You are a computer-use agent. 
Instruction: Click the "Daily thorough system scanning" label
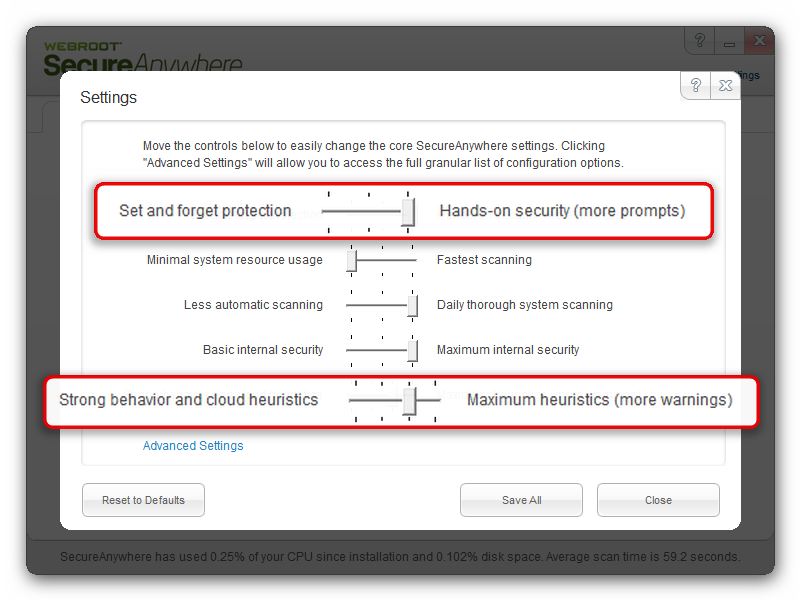[x=525, y=305]
